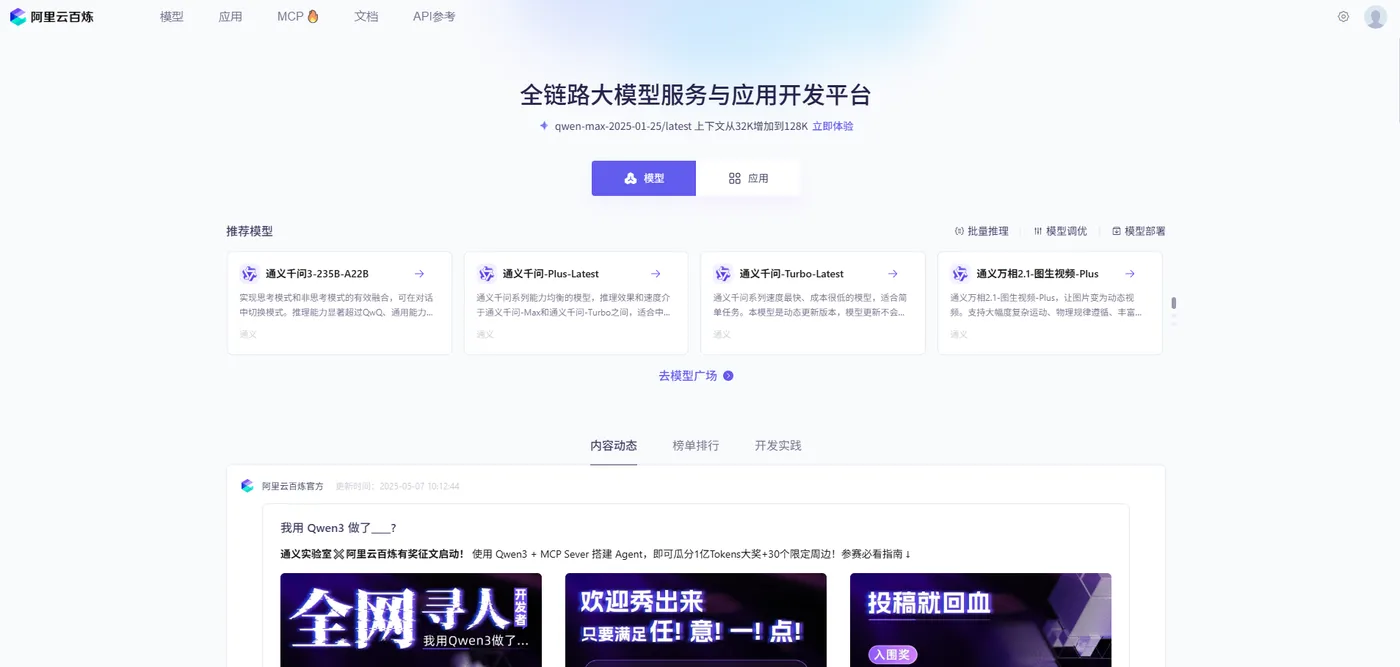Open the MCP navigation item
The height and width of the screenshot is (667, 1400).
[290, 17]
